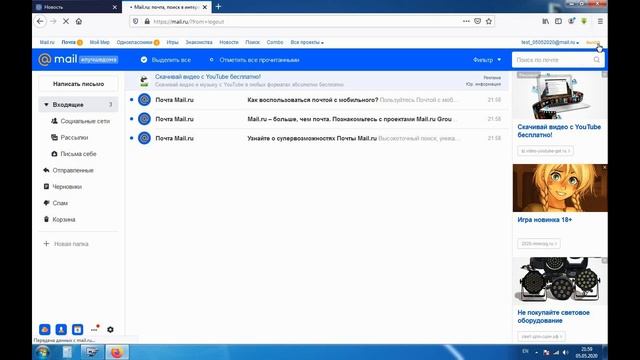Stop page loading with the X button

click(x=66, y=21)
